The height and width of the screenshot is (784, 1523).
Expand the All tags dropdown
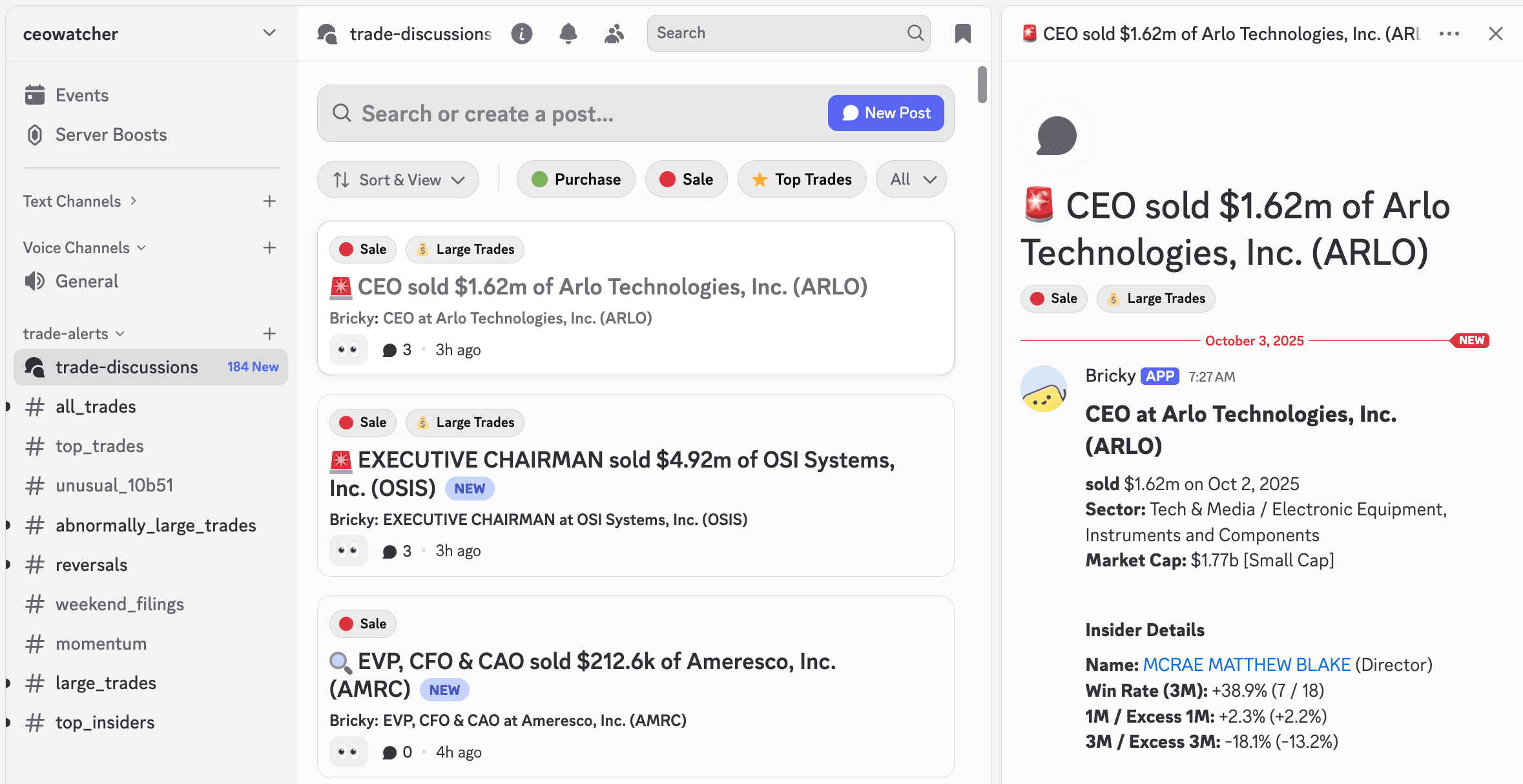(x=910, y=179)
